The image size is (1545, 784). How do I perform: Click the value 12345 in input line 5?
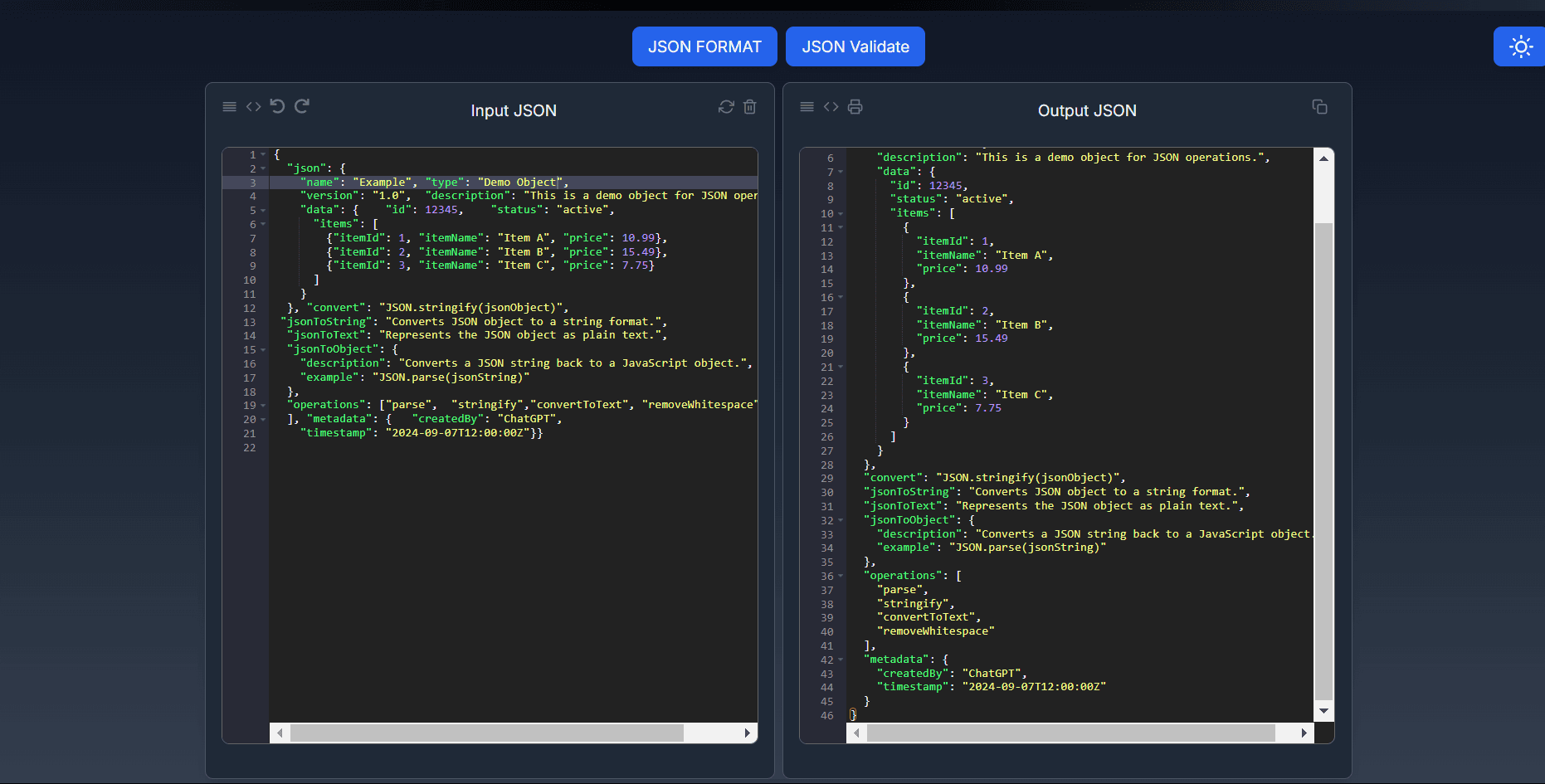441,210
